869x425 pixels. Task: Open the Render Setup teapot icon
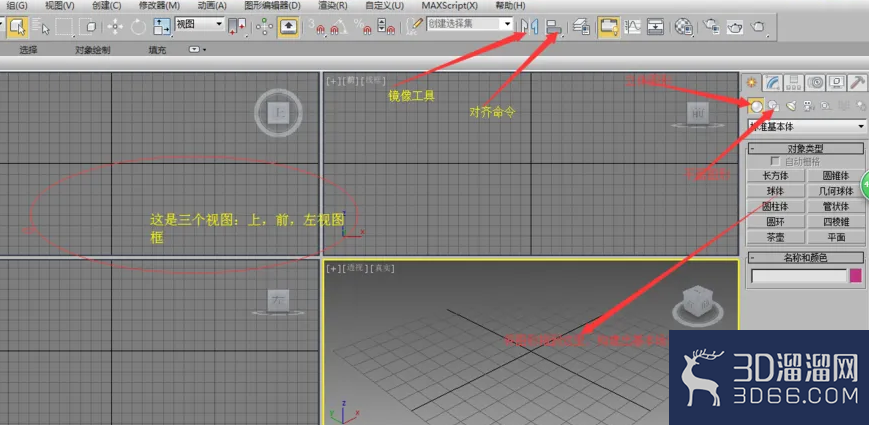point(711,26)
